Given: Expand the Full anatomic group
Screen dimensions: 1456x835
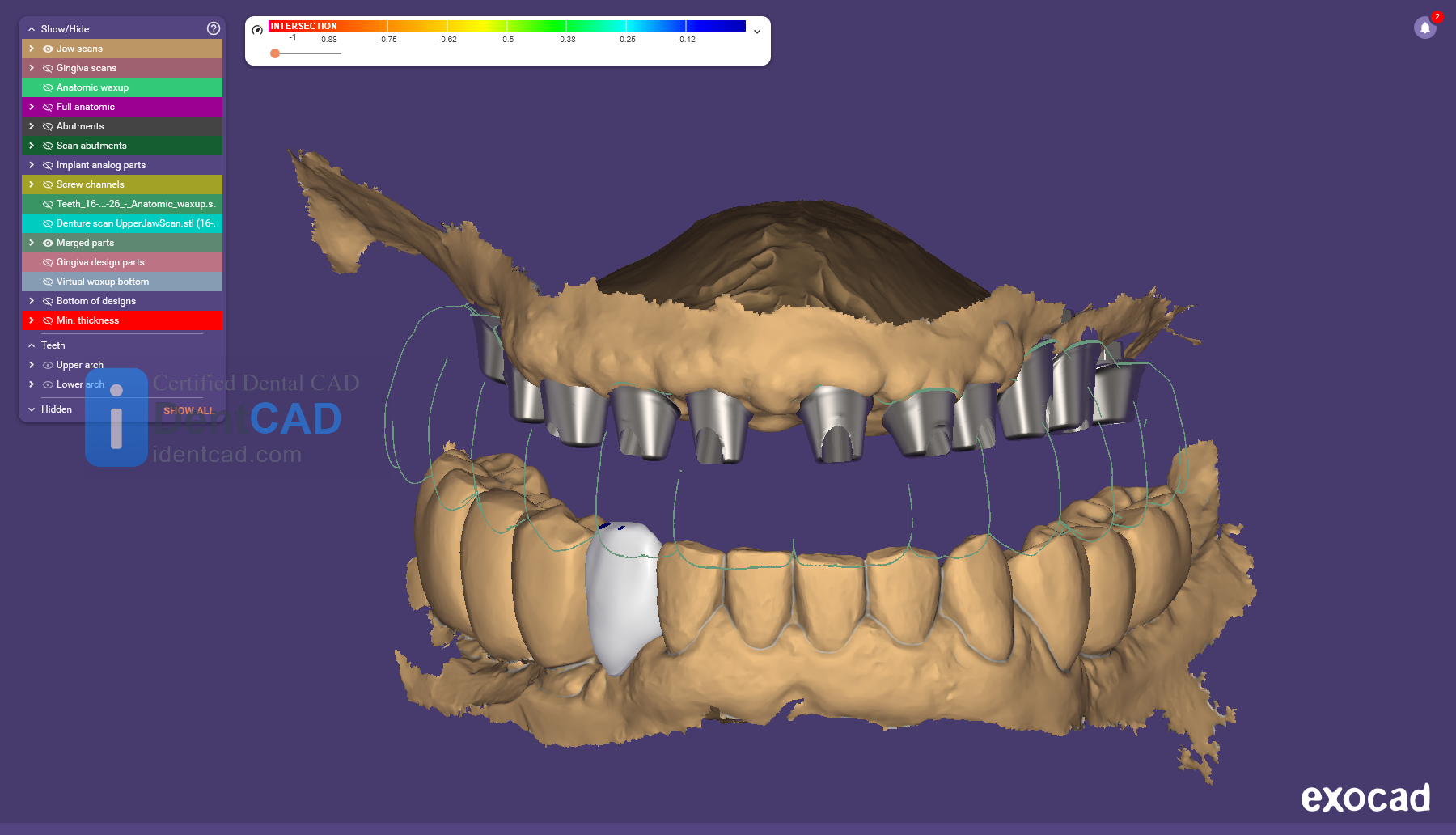Looking at the screenshot, I should [32, 107].
